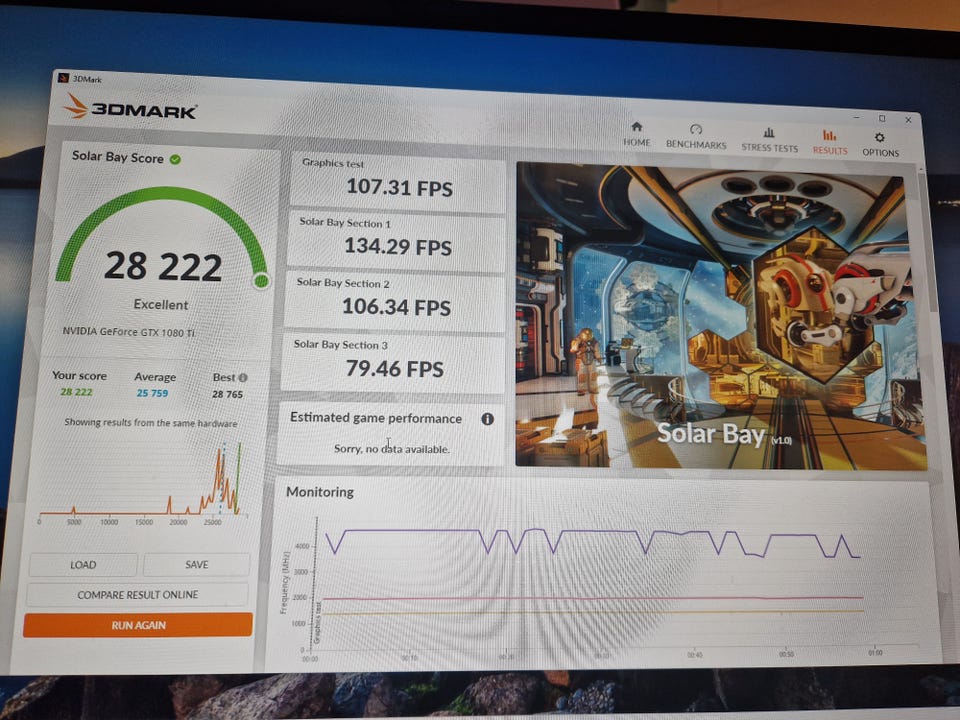This screenshot has height=720, width=960.
Task: Minimize the 3DMark window
Action: [857, 117]
